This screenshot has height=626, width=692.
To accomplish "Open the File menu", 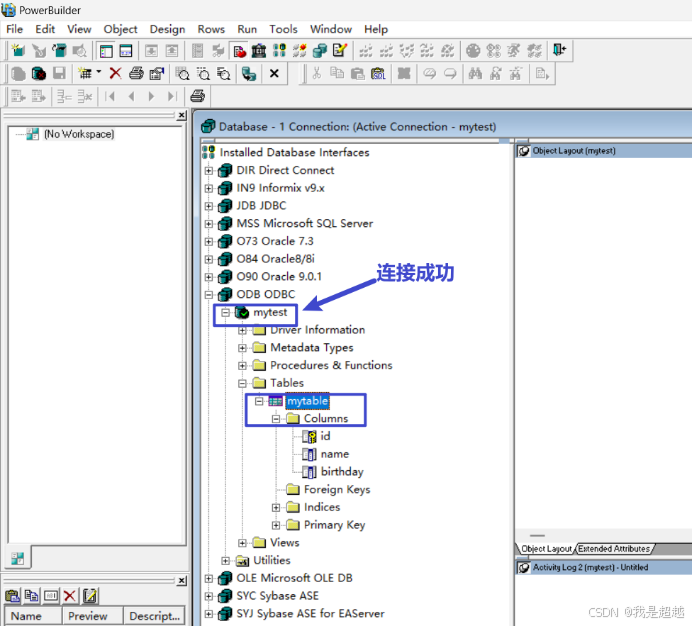I will [x=15, y=29].
